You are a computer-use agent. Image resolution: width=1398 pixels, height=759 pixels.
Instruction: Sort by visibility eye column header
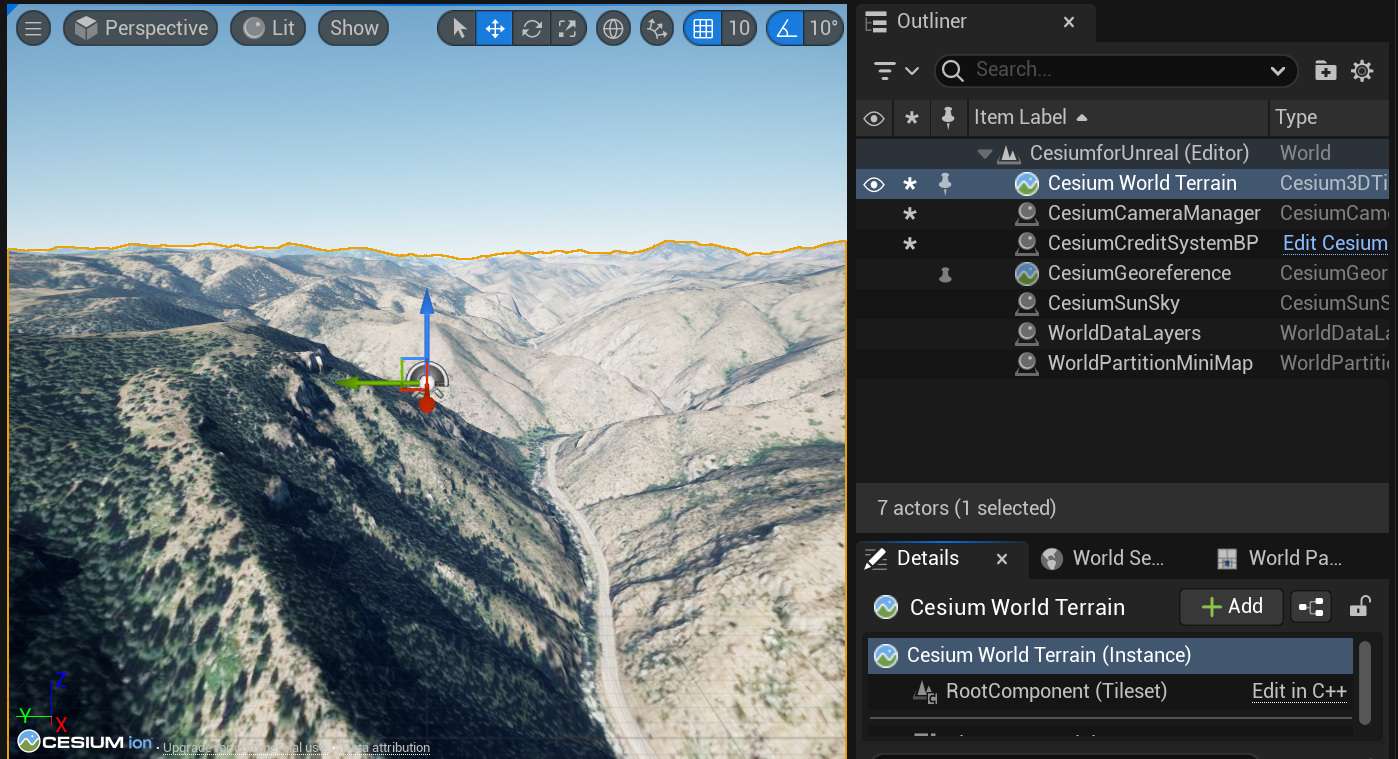(x=874, y=118)
